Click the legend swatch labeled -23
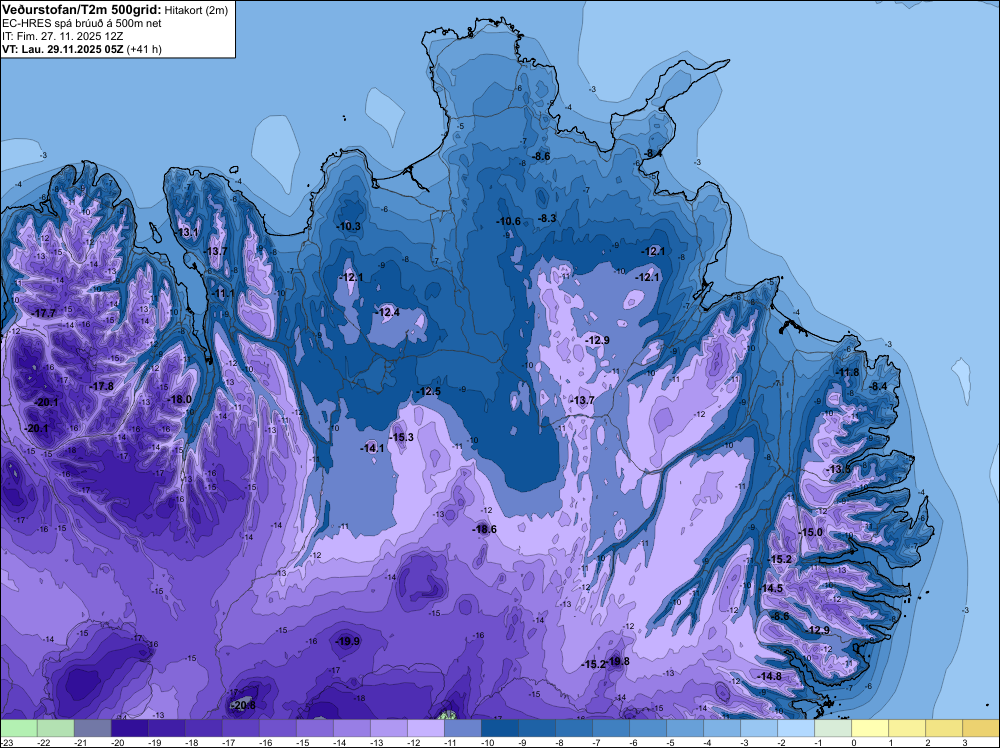Image resolution: width=1000 pixels, height=748 pixels. tap(19, 728)
